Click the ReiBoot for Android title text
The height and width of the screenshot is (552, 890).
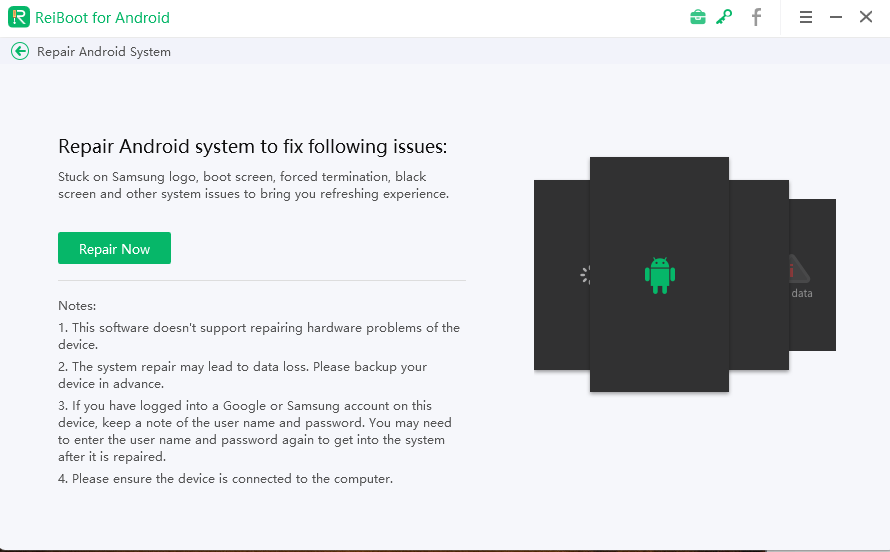click(102, 18)
